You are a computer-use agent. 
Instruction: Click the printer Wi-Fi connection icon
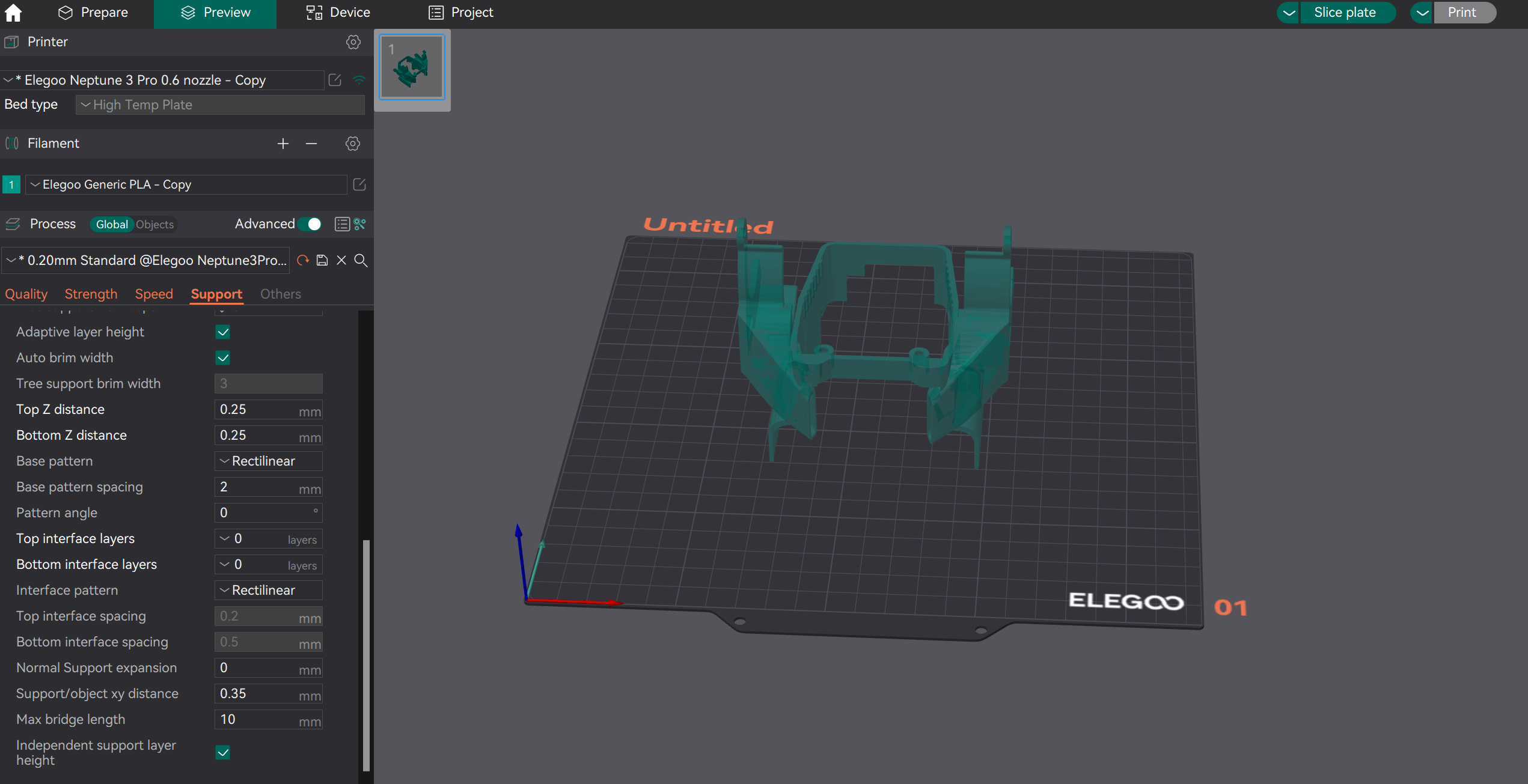click(x=359, y=80)
